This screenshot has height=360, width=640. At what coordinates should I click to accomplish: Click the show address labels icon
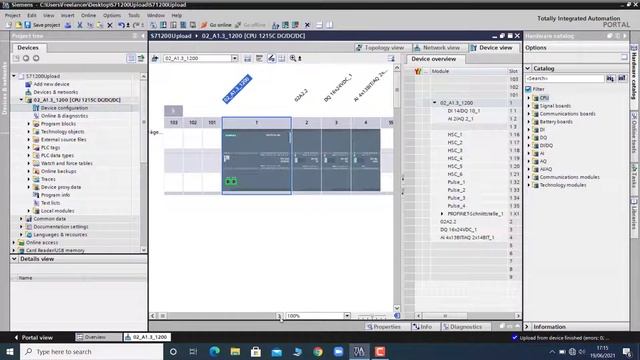[x=259, y=58]
